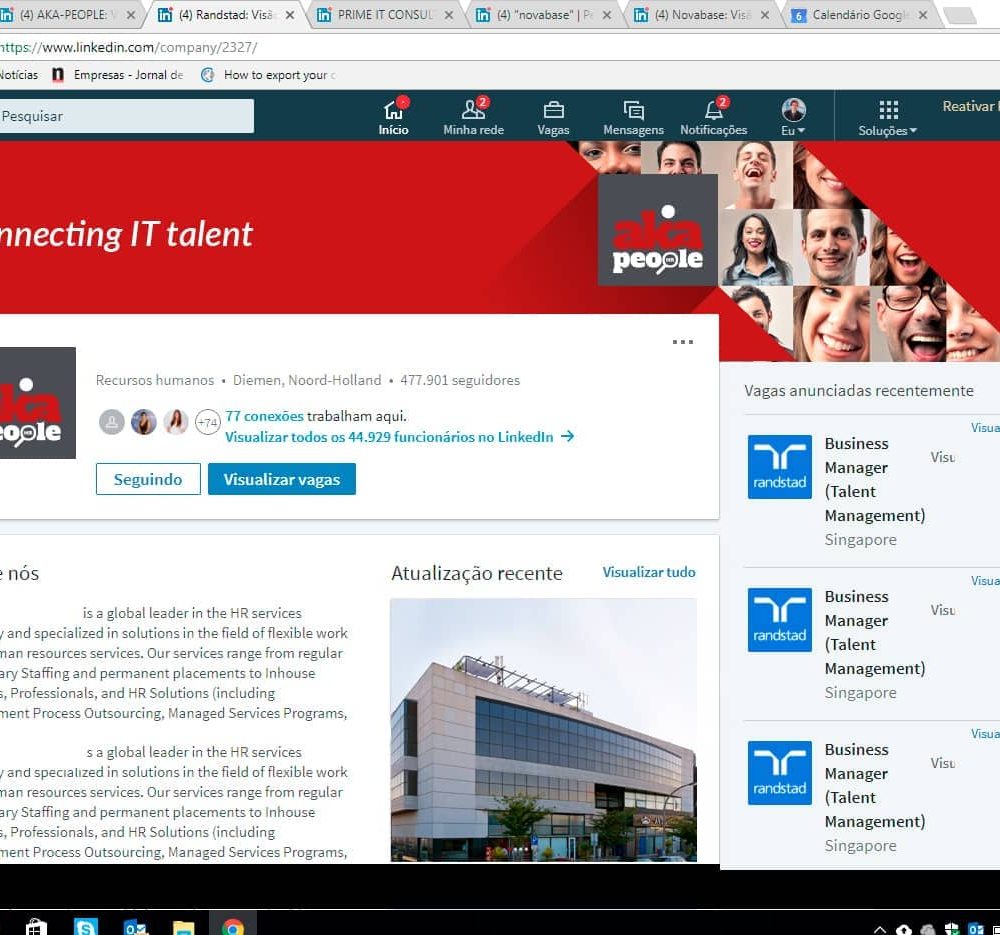Switch to the Calendário Google tab
The height and width of the screenshot is (935, 1000).
click(861, 15)
